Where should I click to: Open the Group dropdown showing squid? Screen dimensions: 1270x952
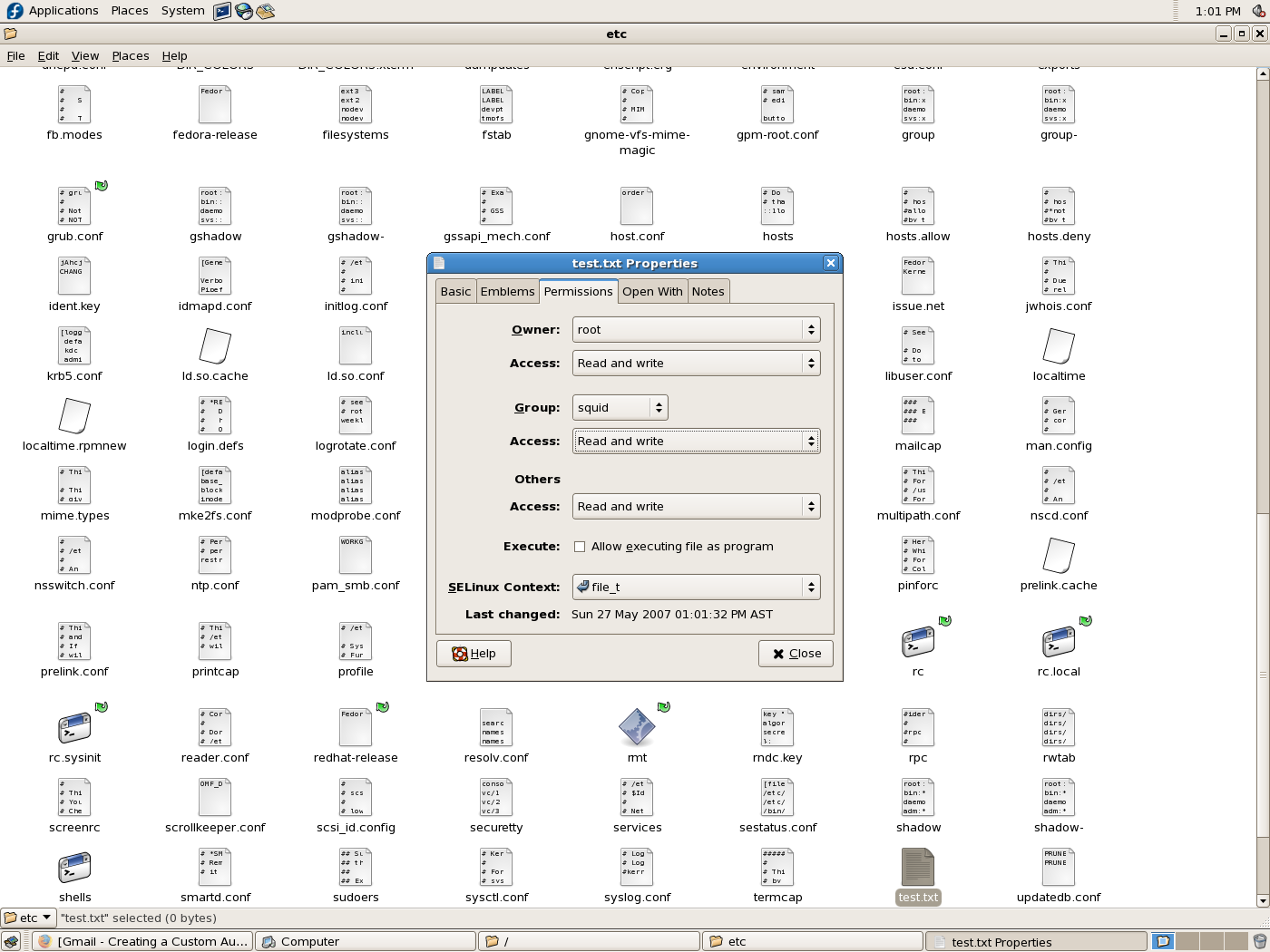pos(620,408)
